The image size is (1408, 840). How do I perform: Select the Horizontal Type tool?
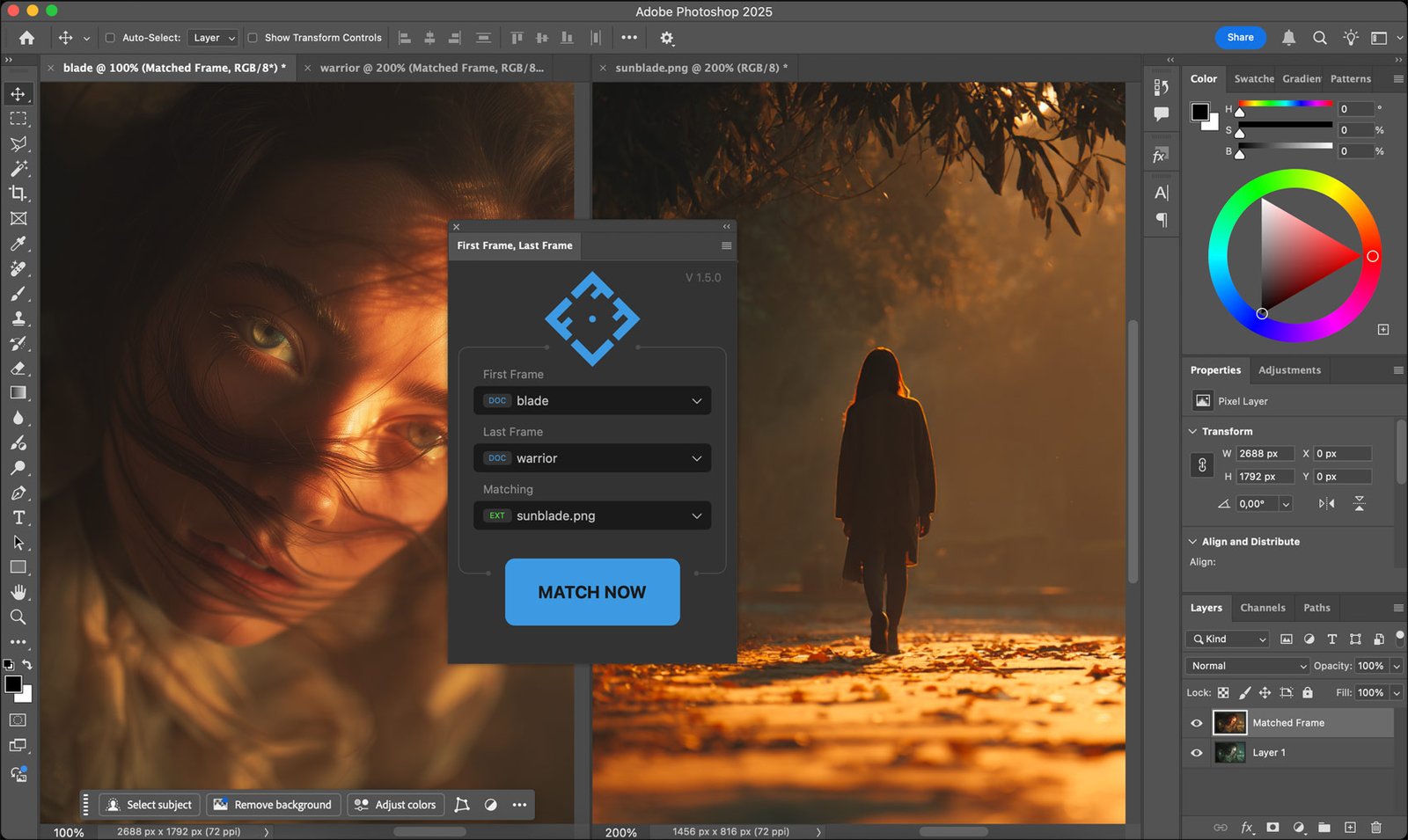[18, 518]
